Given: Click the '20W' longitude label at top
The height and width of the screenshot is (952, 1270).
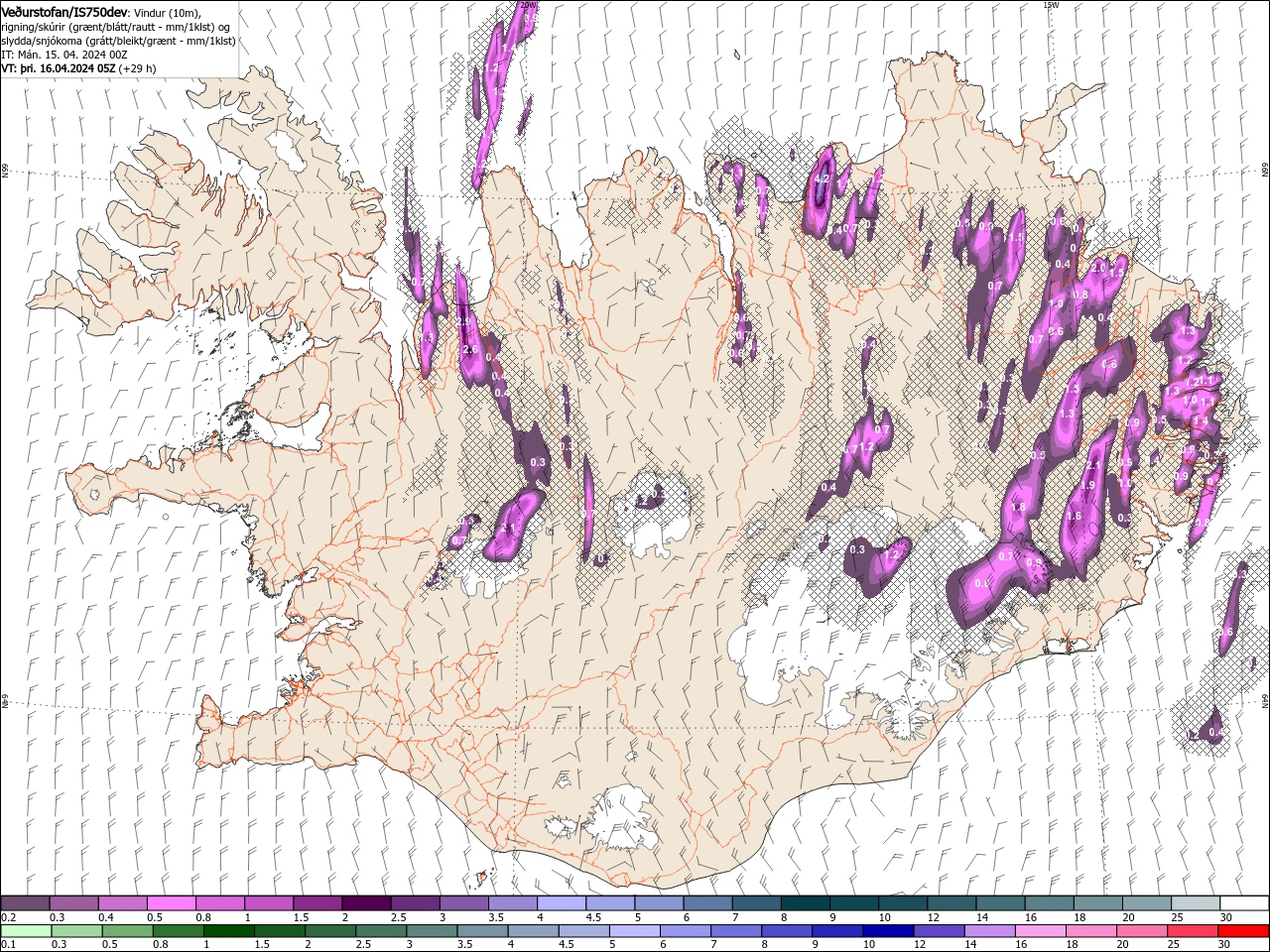Looking at the screenshot, I should pos(528,4).
